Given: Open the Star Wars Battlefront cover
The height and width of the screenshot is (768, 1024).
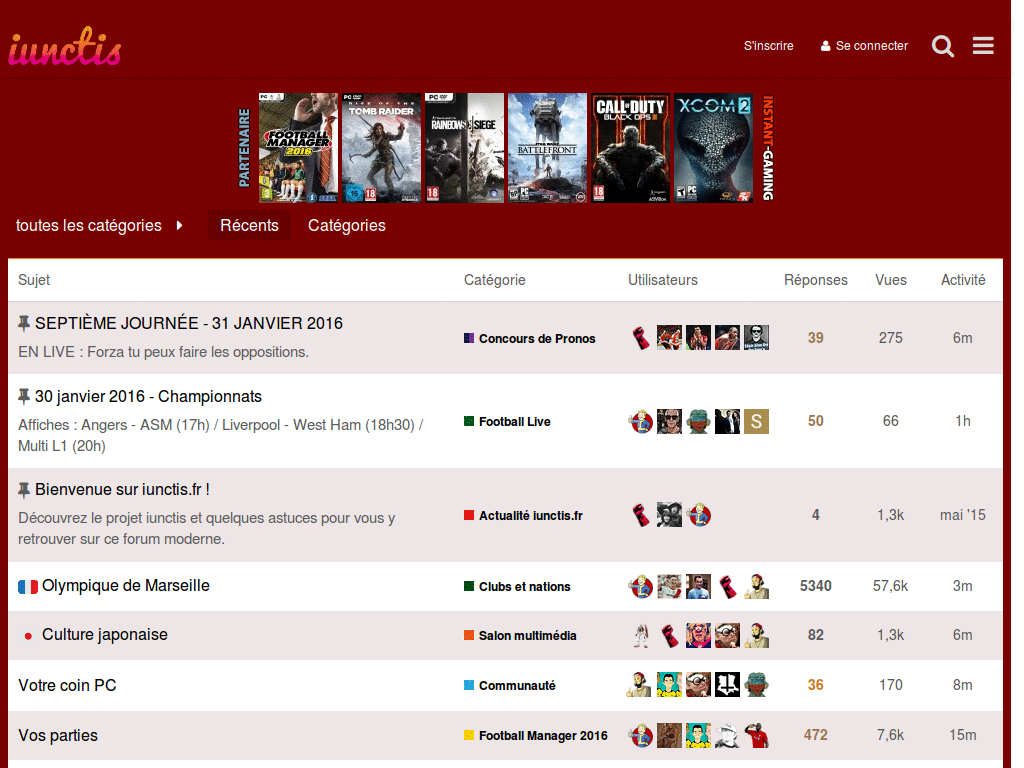Looking at the screenshot, I should [x=547, y=148].
